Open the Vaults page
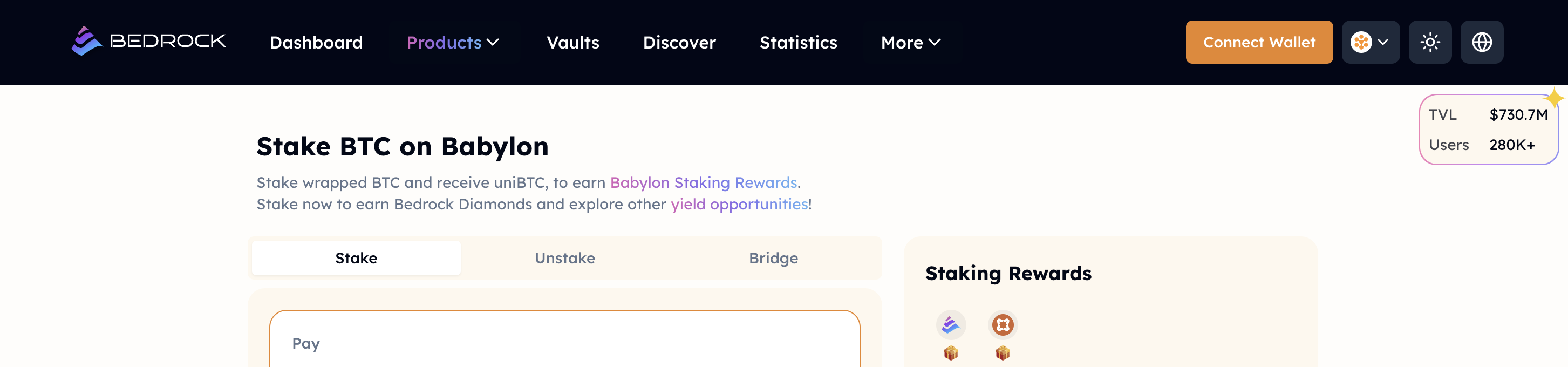 572,43
